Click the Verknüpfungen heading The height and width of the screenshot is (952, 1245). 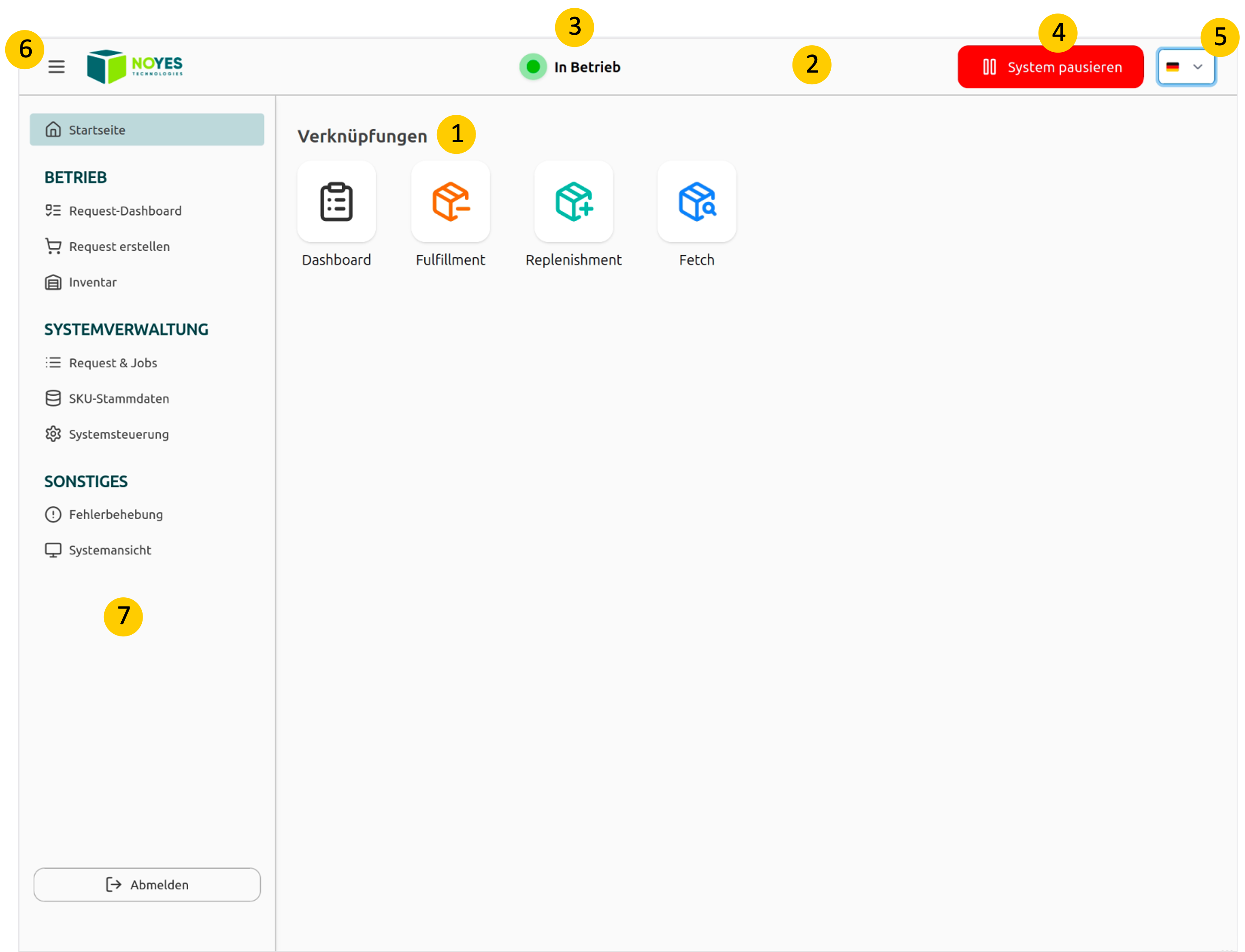click(362, 136)
